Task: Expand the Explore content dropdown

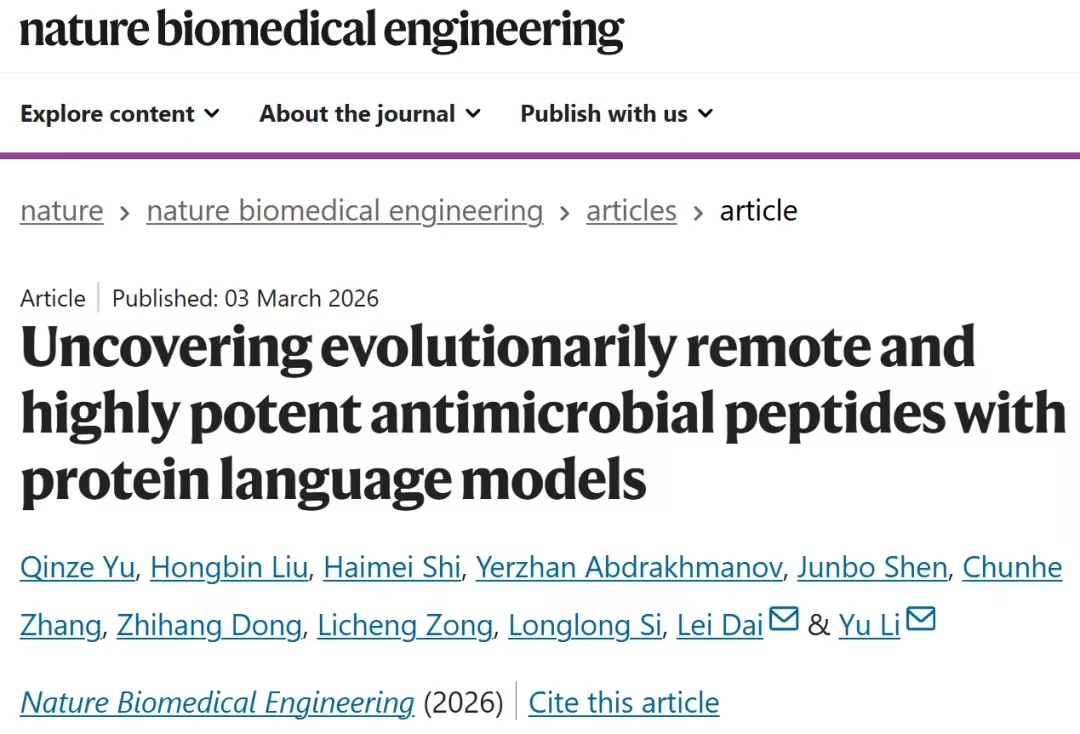Action: click(120, 114)
